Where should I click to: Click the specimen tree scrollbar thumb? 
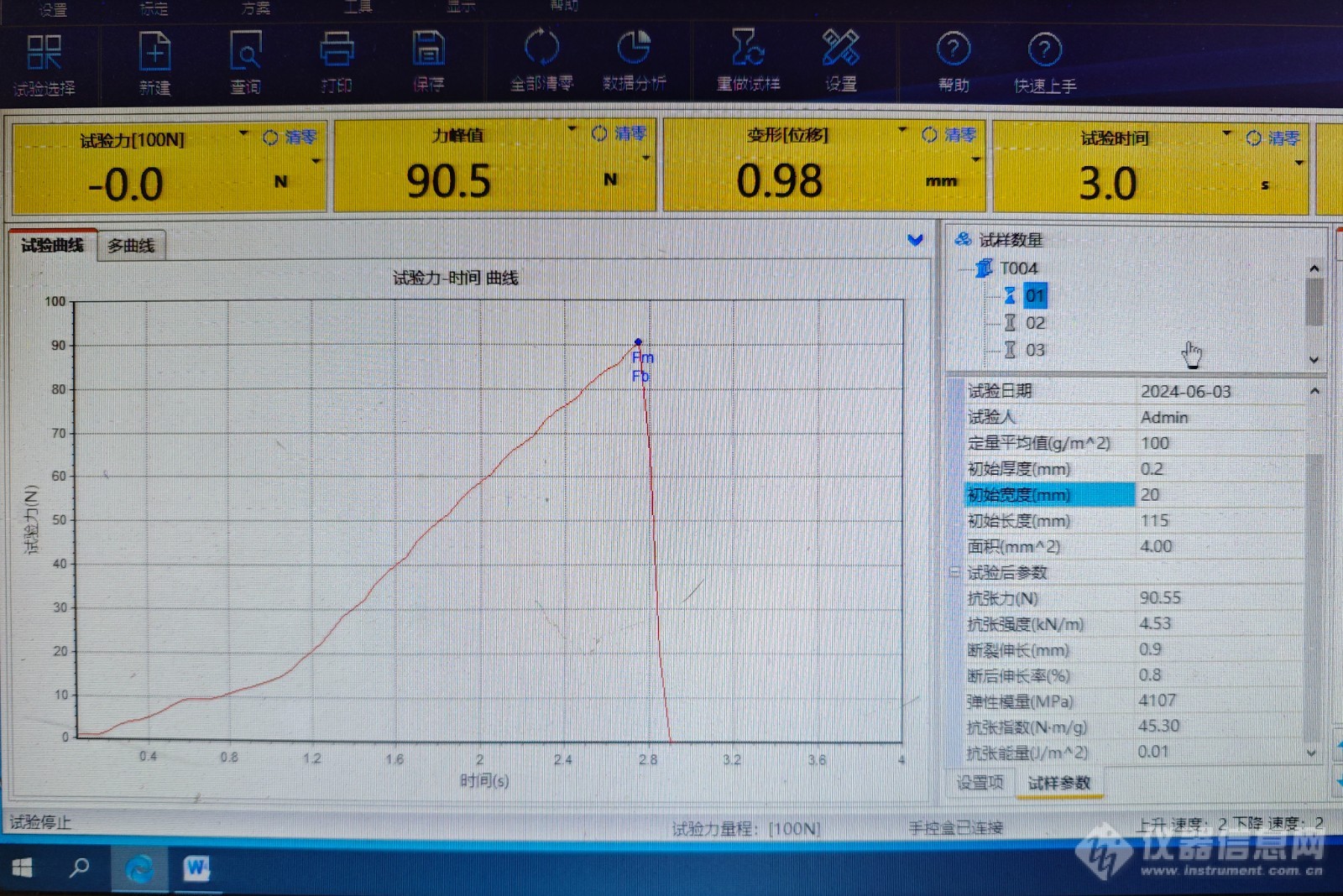1314,302
